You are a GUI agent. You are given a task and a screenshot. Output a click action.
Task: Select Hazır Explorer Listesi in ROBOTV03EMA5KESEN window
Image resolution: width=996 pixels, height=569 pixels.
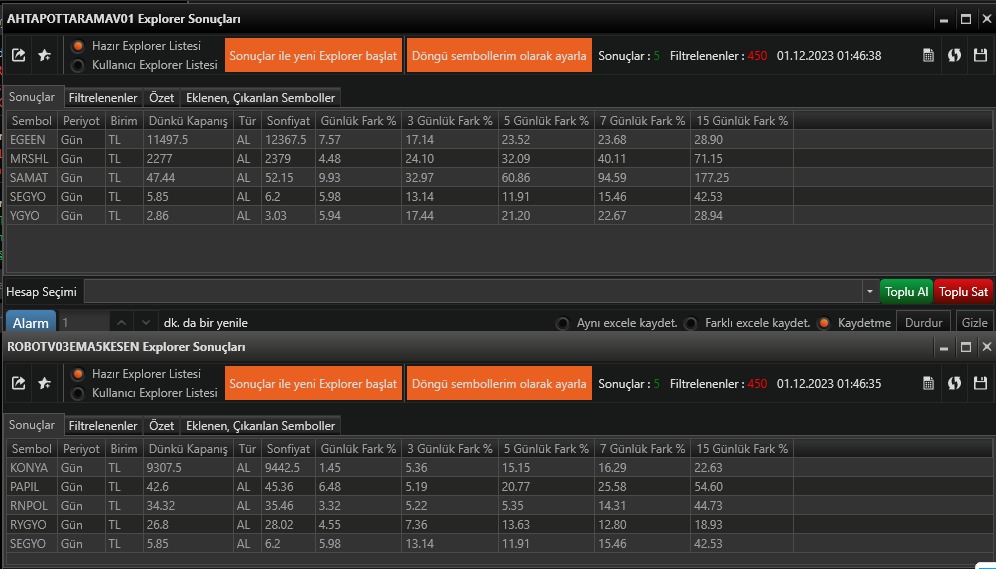tap(78, 374)
